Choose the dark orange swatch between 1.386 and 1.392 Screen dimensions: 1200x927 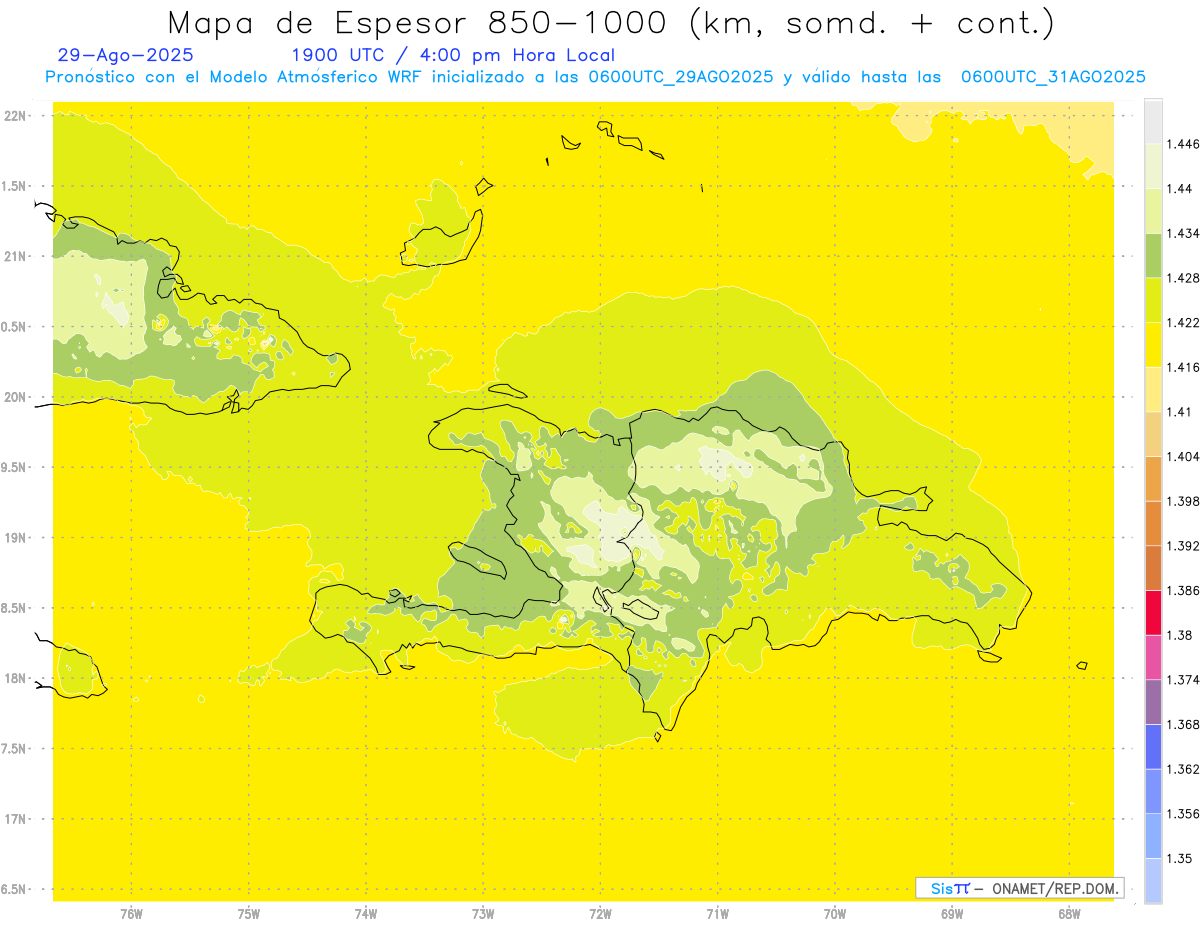click(x=1153, y=567)
